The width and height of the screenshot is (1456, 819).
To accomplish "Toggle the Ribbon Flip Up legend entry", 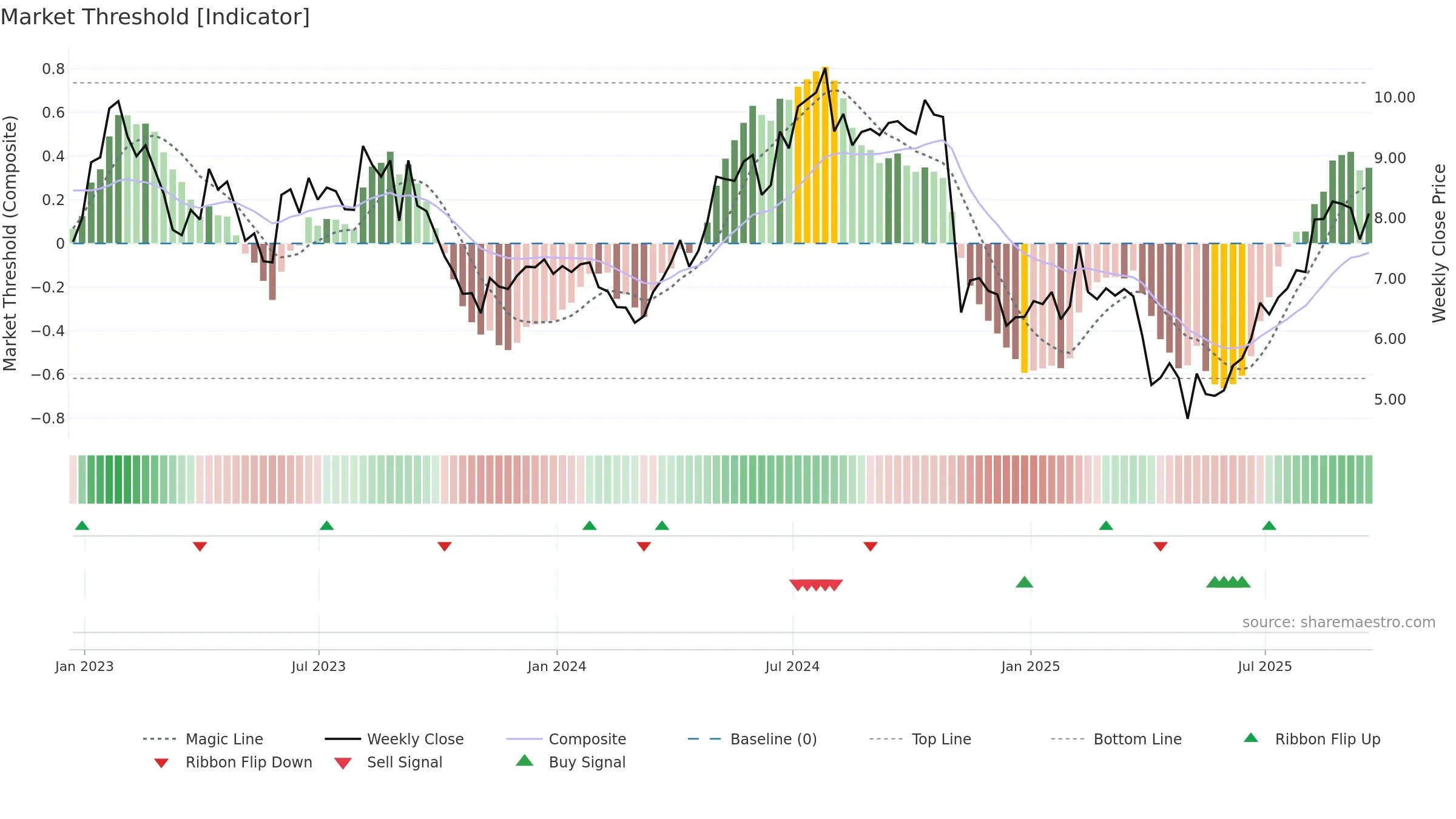I will tap(1312, 739).
